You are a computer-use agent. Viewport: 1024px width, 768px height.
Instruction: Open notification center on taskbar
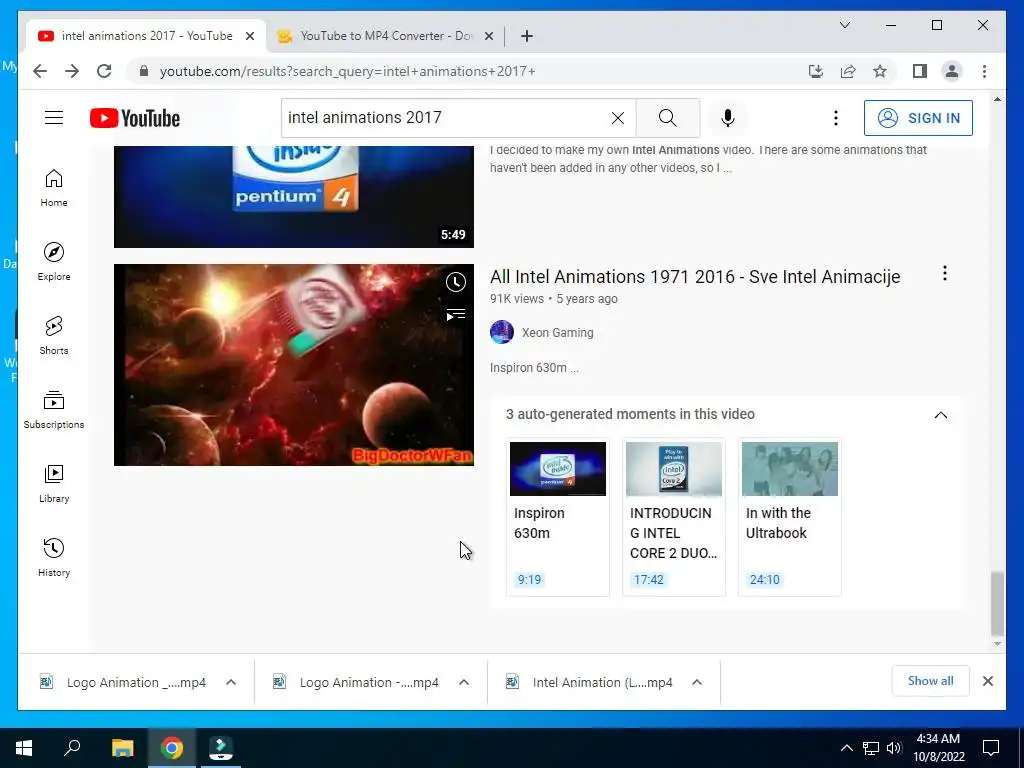(x=991, y=748)
